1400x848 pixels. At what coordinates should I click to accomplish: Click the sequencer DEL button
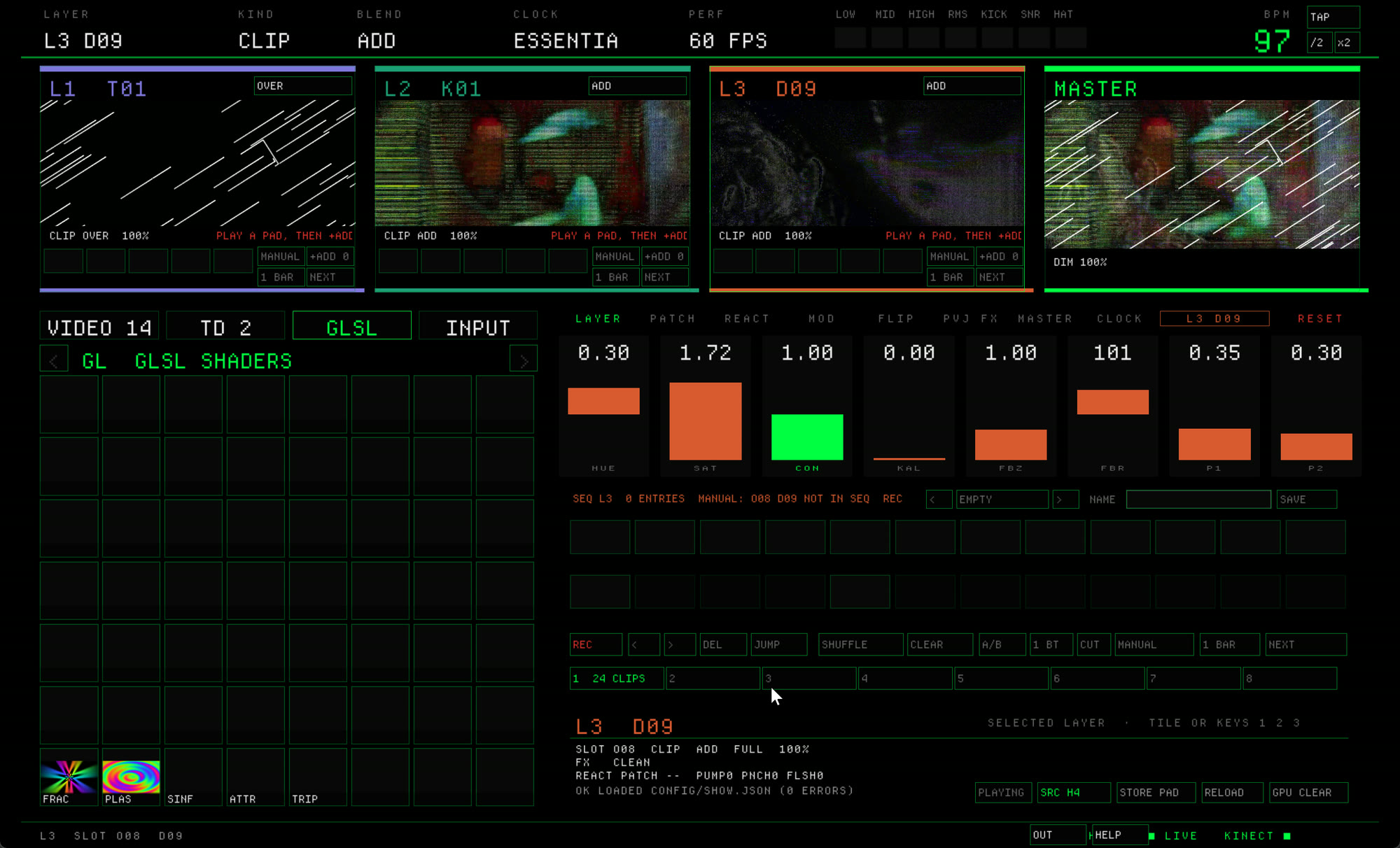coord(723,644)
